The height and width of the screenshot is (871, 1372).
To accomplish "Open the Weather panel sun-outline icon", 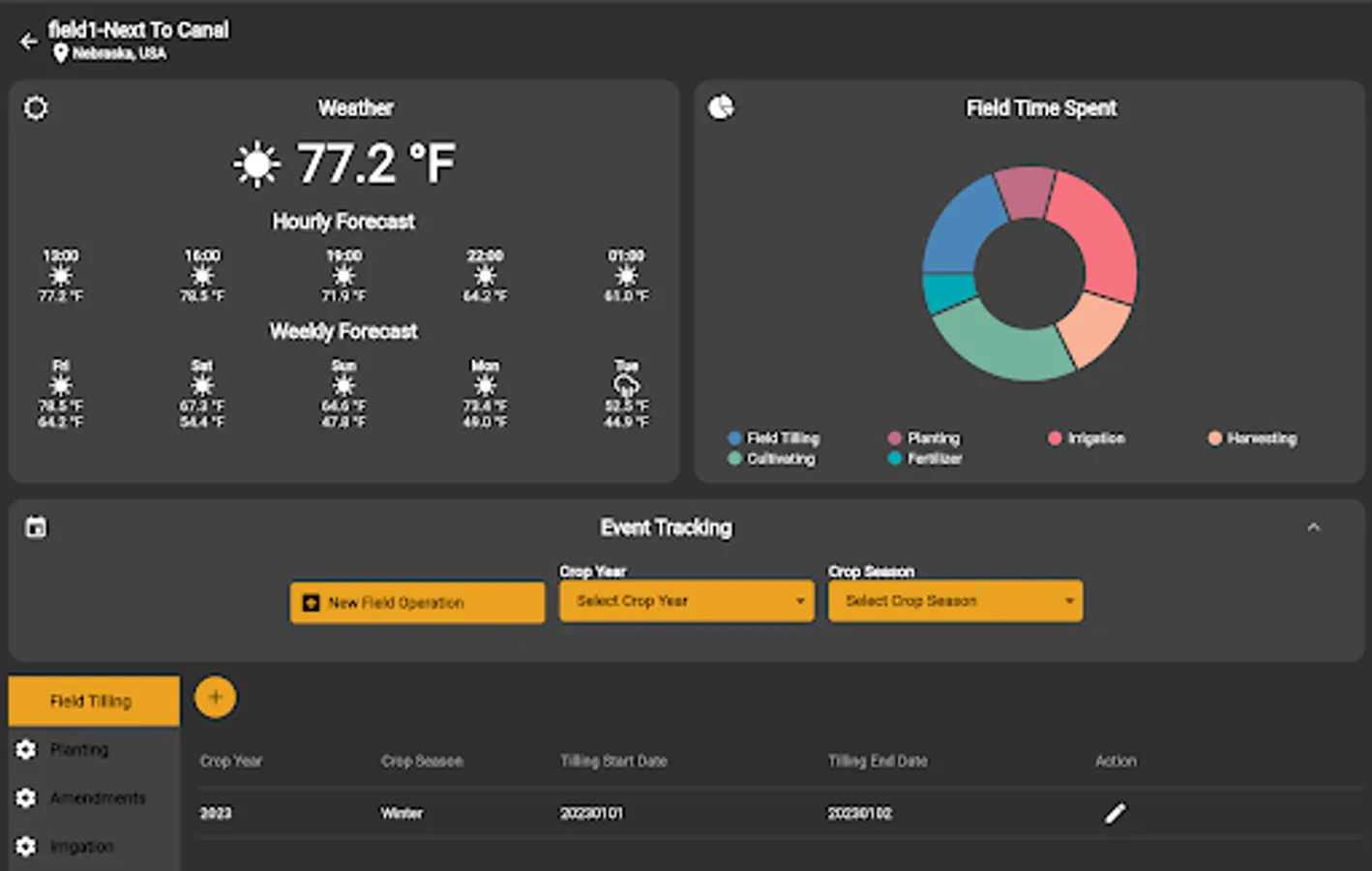I will pyautogui.click(x=36, y=107).
